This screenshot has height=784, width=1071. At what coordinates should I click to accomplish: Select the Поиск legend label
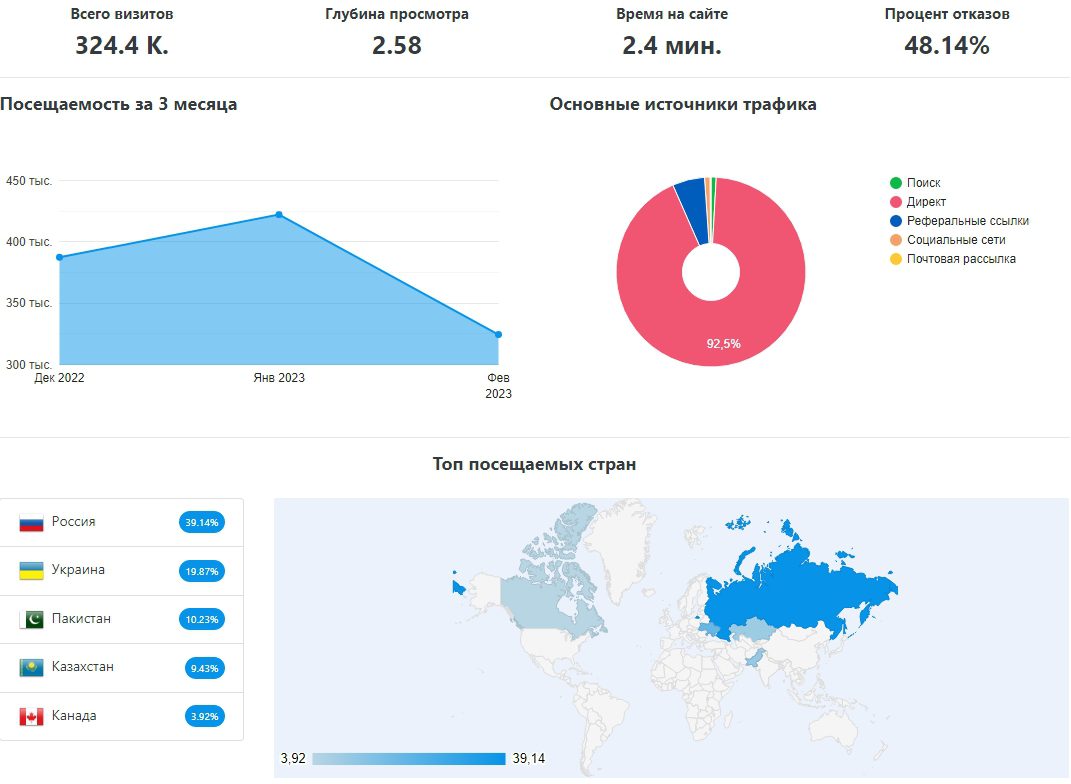point(923,182)
